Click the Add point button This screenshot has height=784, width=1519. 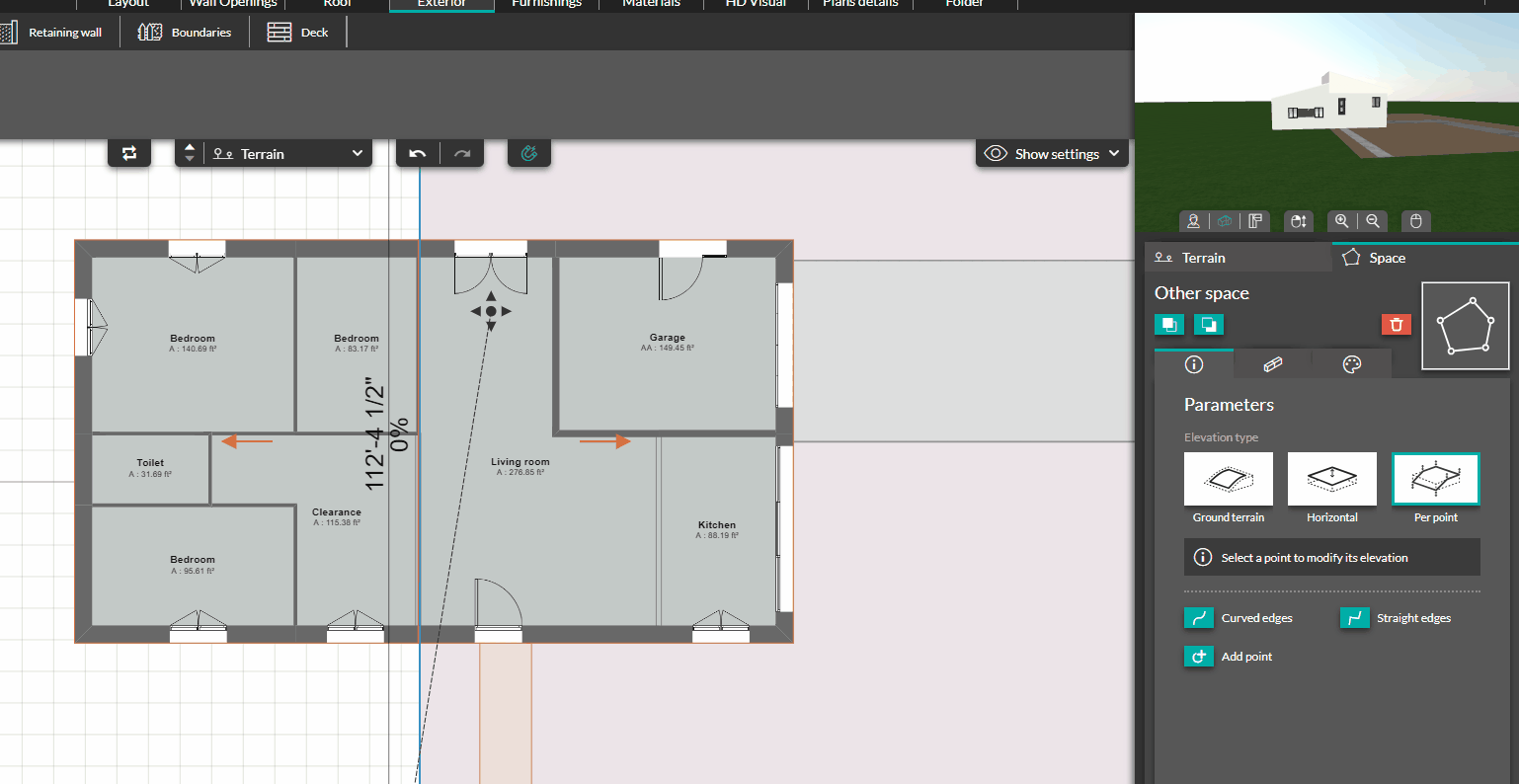pos(1198,656)
